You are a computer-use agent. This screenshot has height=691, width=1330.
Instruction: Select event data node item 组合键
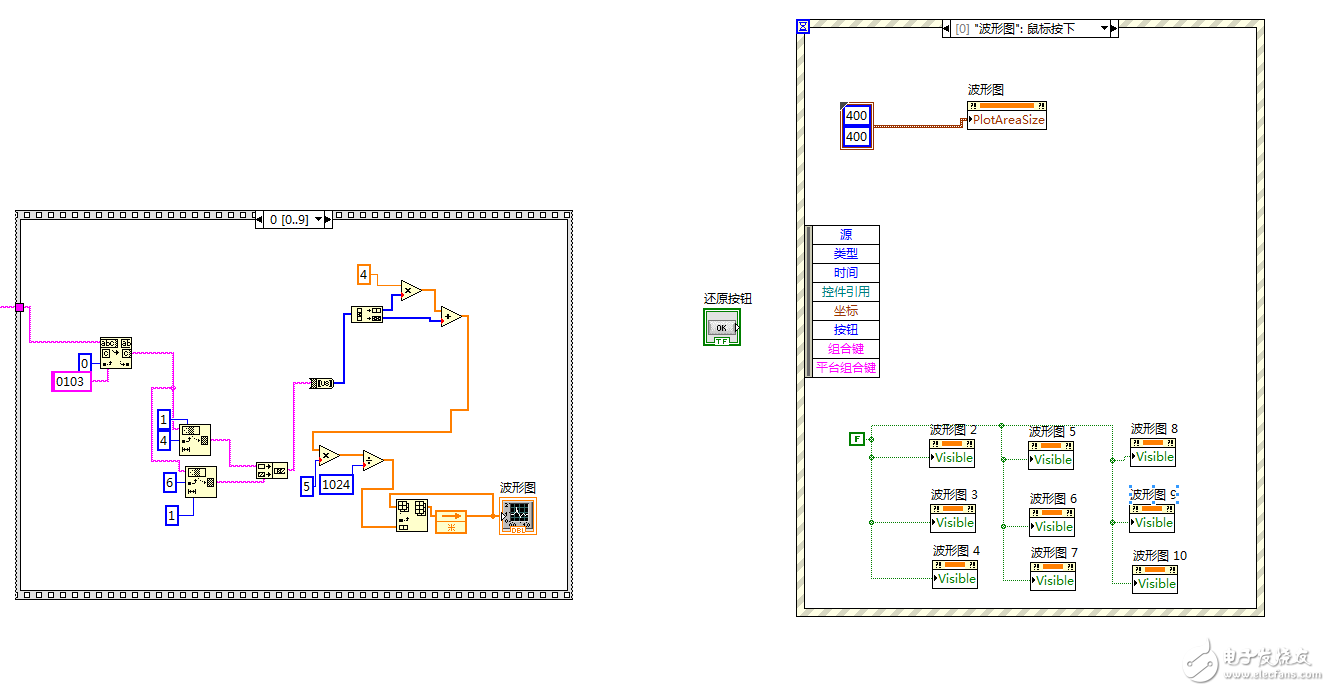click(846, 349)
